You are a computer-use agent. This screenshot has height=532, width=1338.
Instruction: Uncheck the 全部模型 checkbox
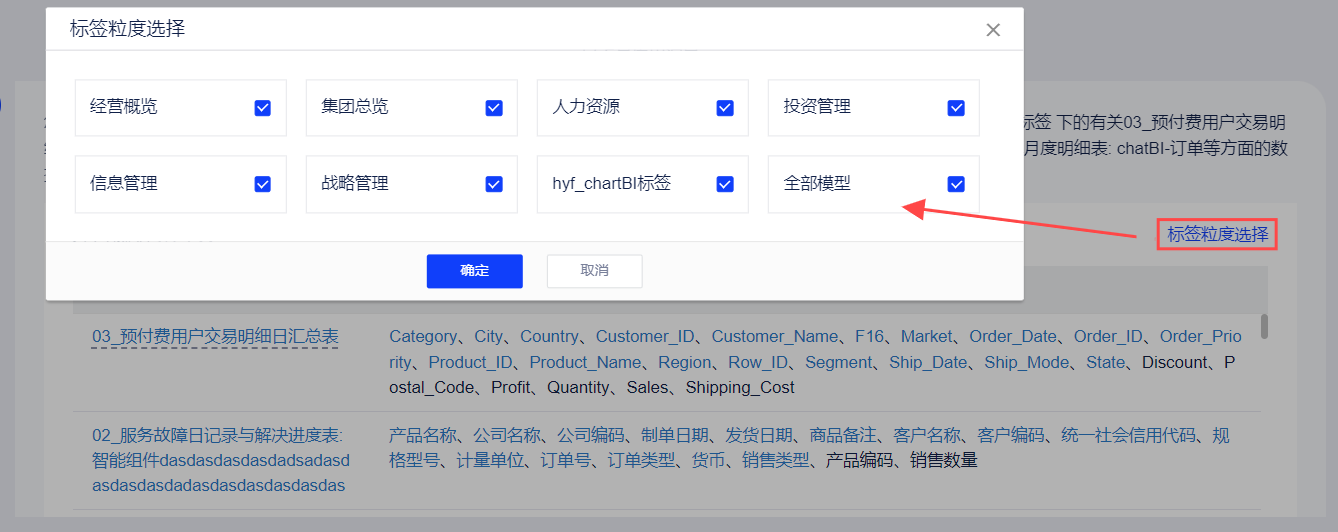(956, 184)
